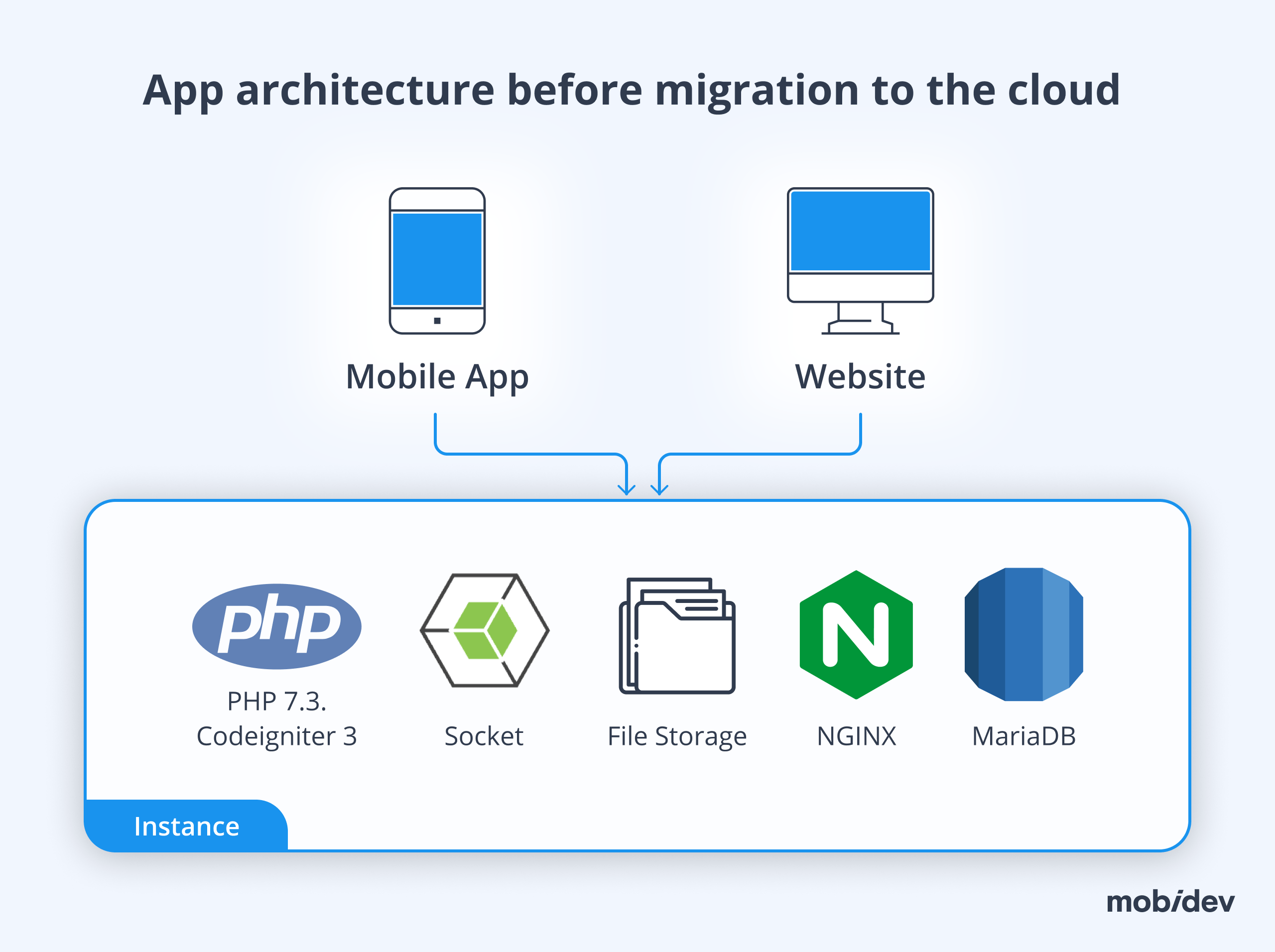
Task: Click the Socket text label
Action: pos(484,736)
